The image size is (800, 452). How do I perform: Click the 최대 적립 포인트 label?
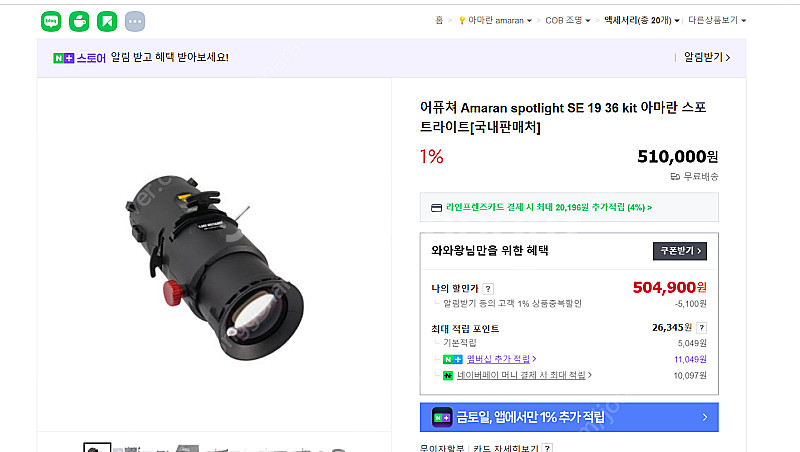point(465,329)
